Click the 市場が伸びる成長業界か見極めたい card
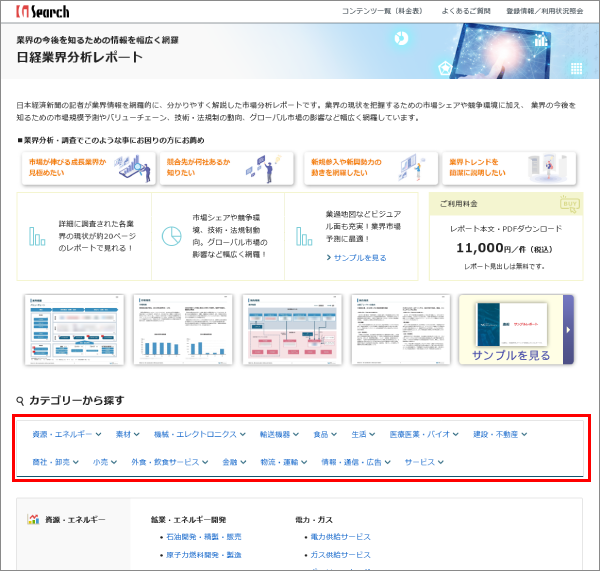600x571 pixels. [x=89, y=168]
